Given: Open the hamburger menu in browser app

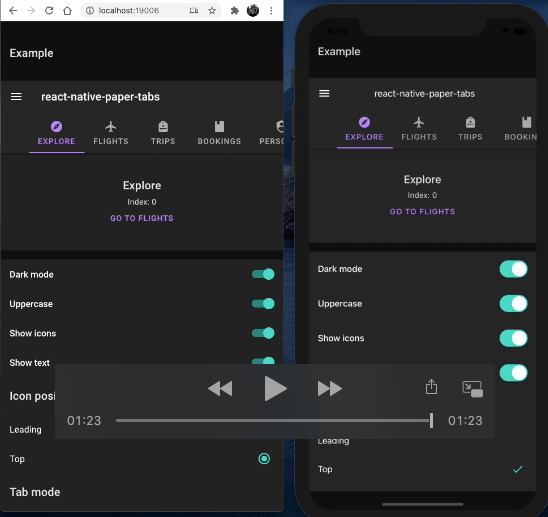Looking at the screenshot, I should click(16, 96).
